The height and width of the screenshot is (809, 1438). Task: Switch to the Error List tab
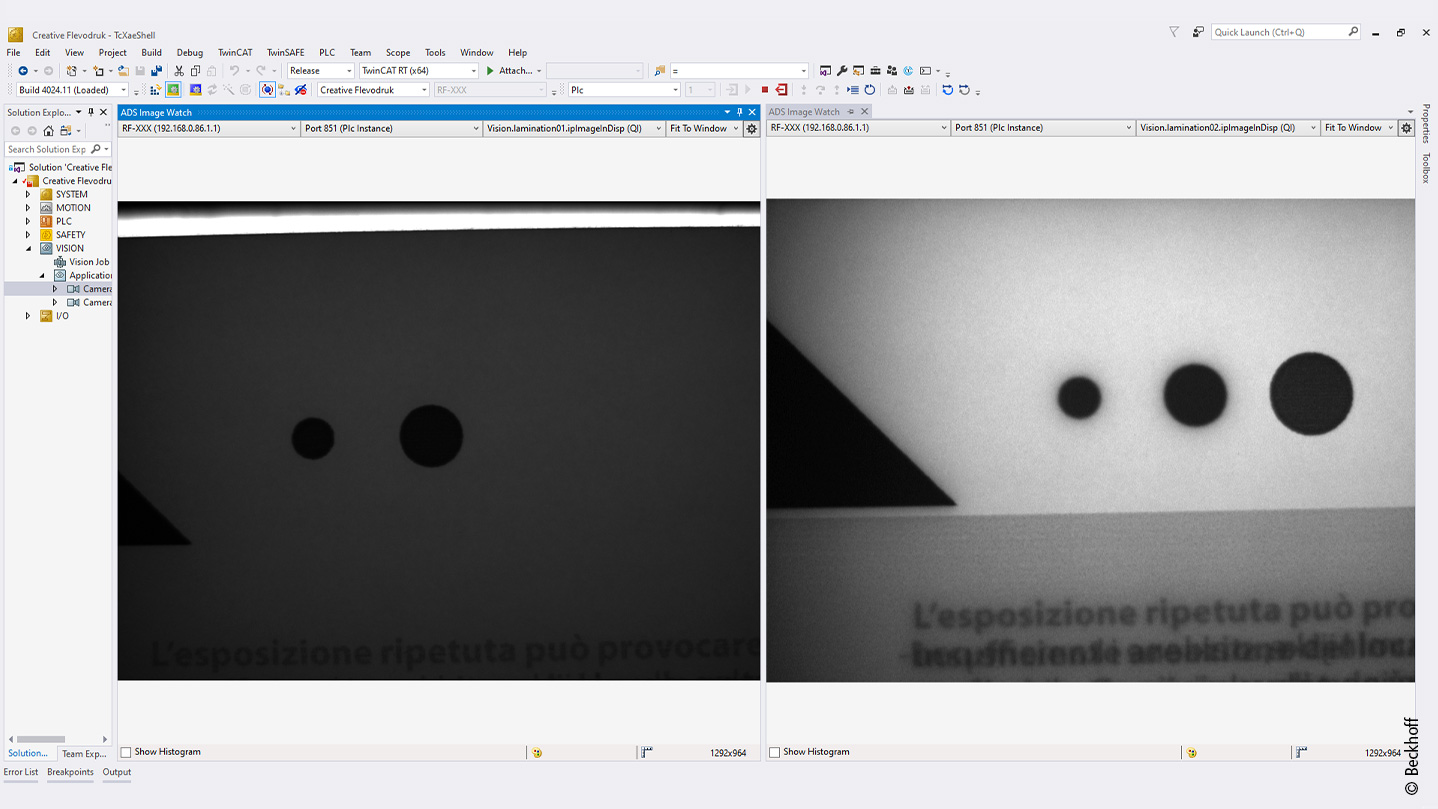21,772
